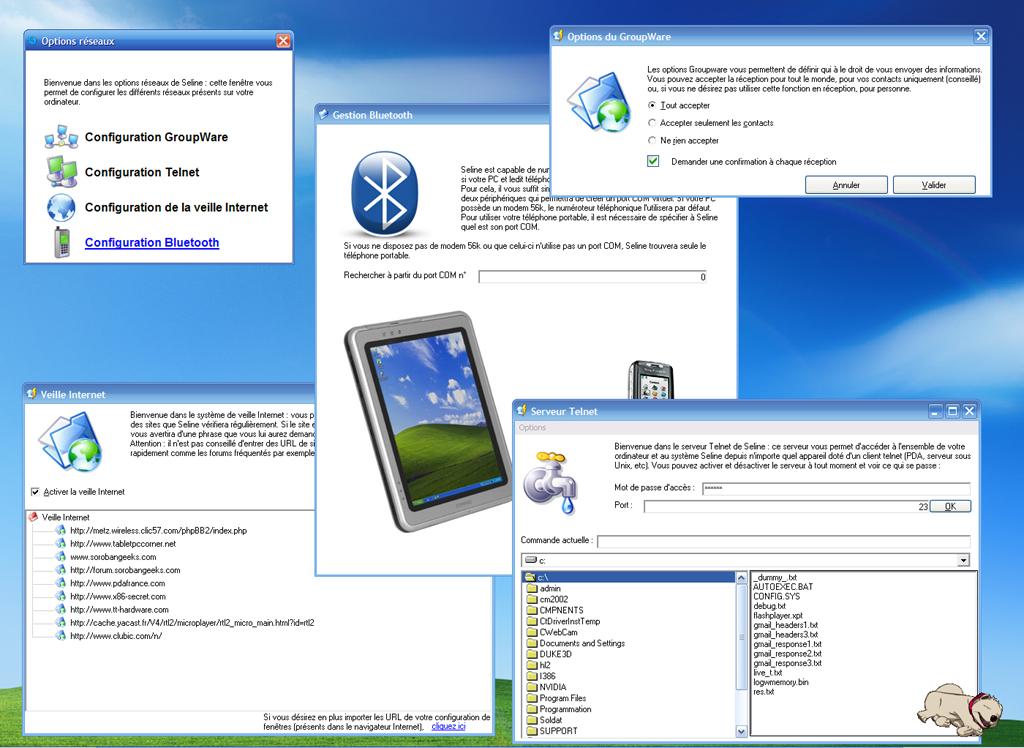The height and width of the screenshot is (748, 1024).
Task: Click the icon next to http://www.tabletpccorner.net
Action: (61, 544)
